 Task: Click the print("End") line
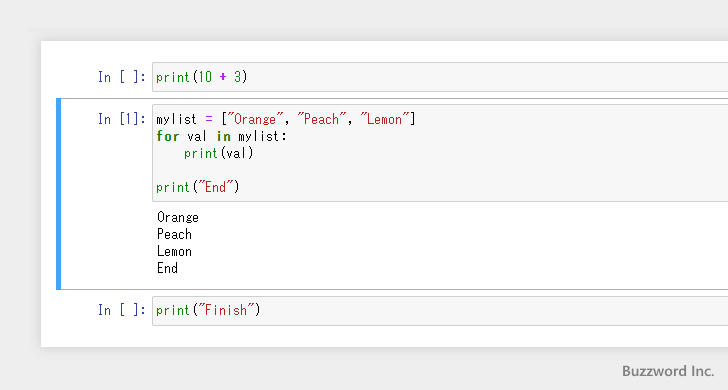(197, 187)
